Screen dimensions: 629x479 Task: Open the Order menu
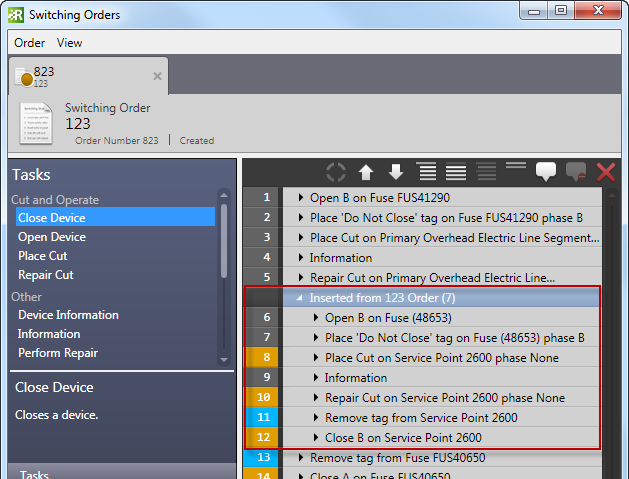coord(29,43)
